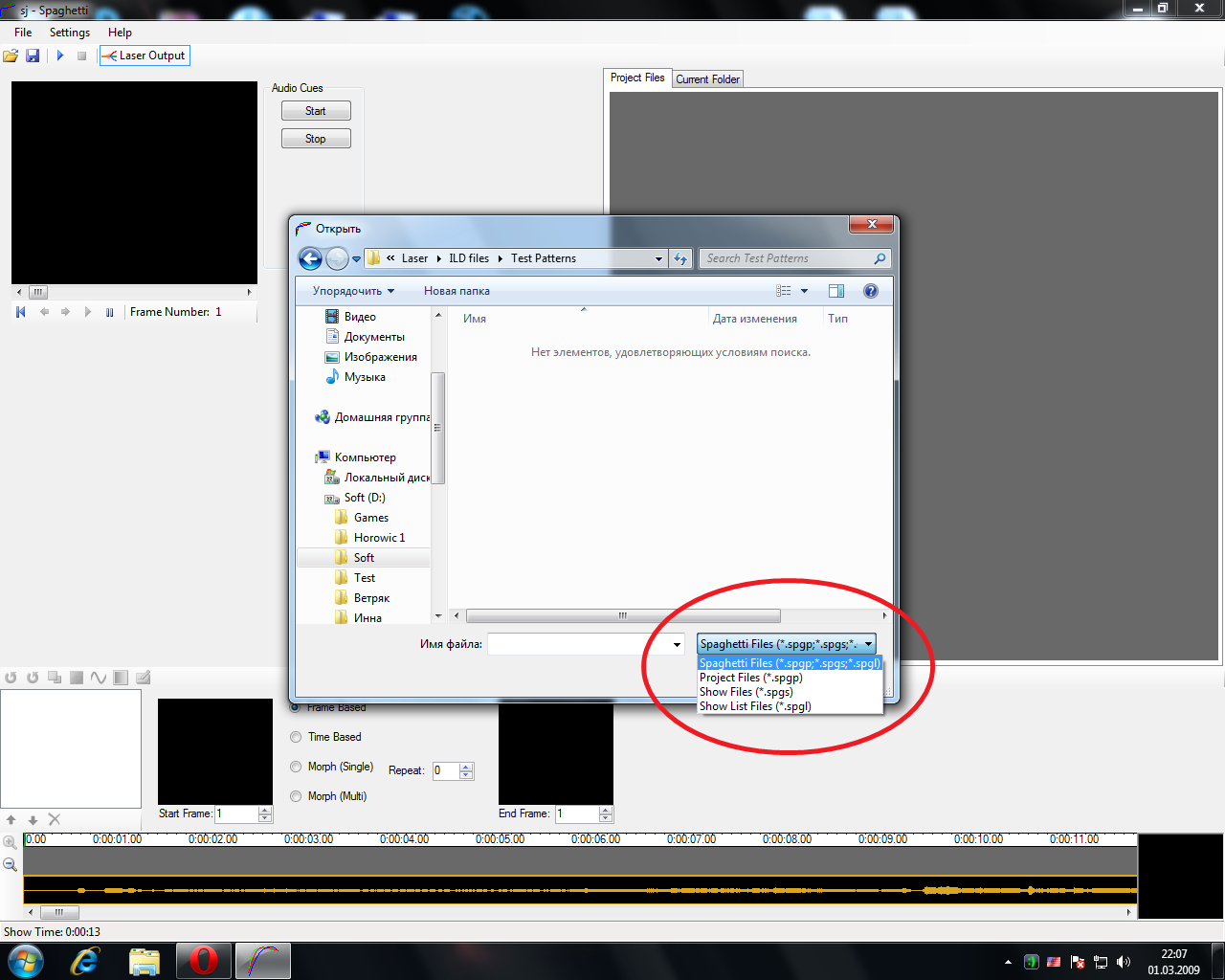Open dialog help via the question mark icon
The image size is (1225, 980).
click(x=871, y=291)
